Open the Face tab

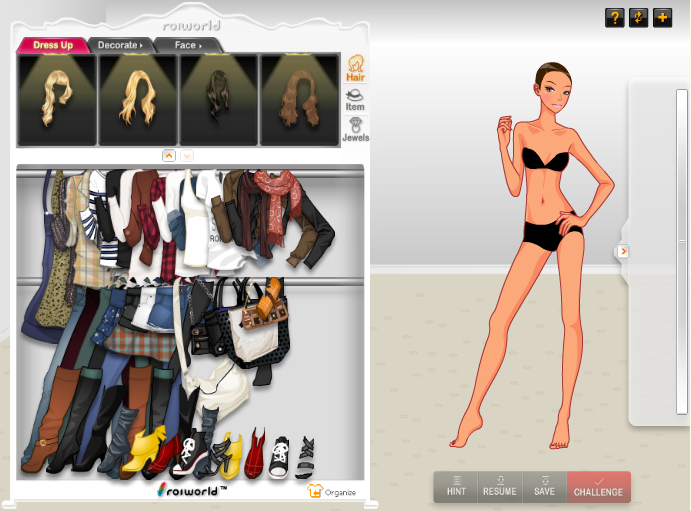(x=188, y=45)
